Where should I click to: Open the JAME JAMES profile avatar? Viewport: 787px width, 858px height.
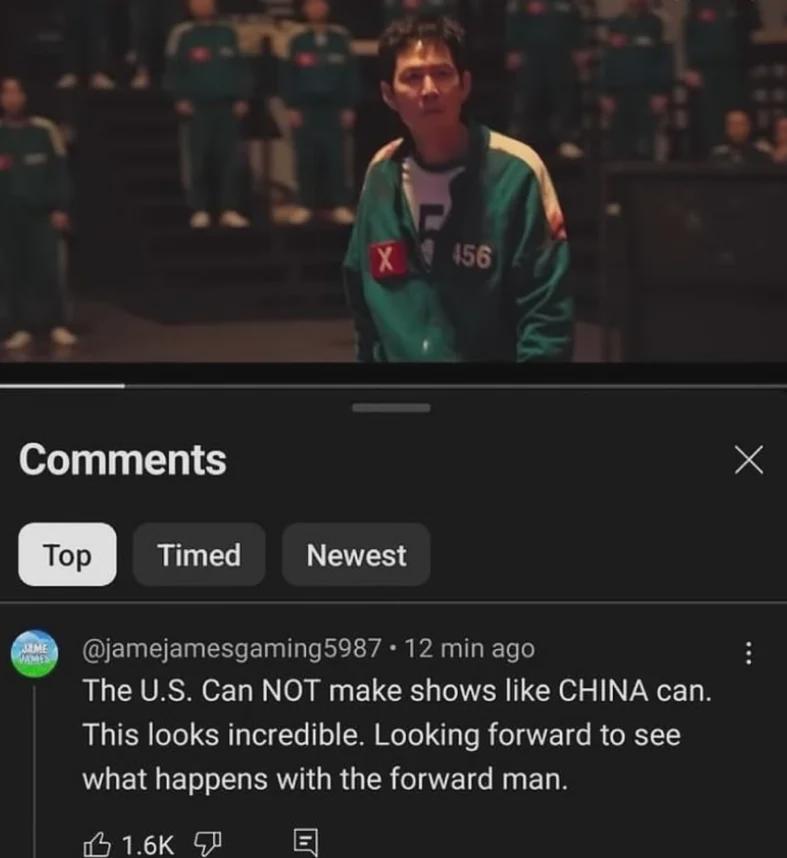34,653
